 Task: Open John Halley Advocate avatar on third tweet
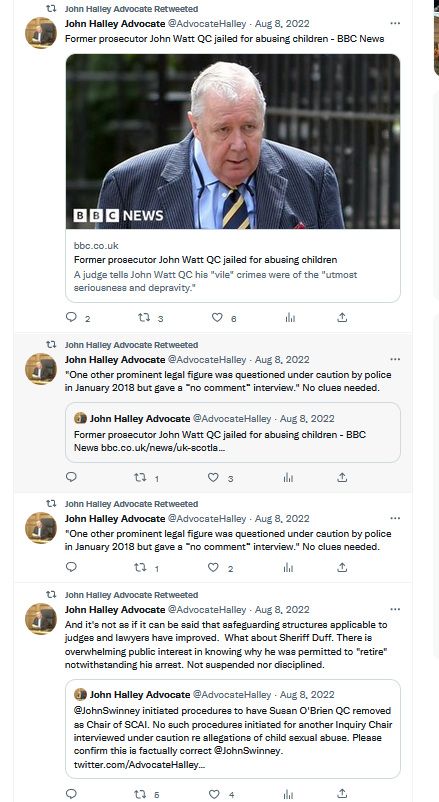click(x=41, y=527)
